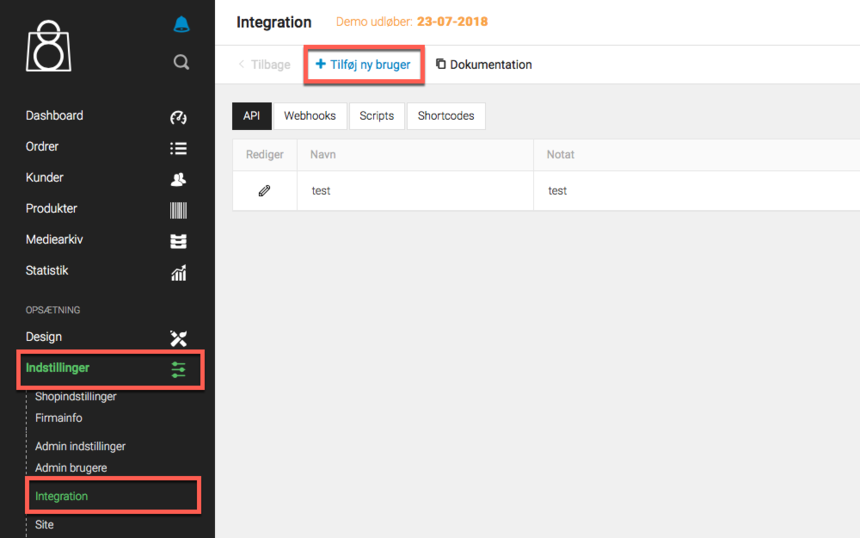Click the Mediearkiv archive icon

(x=178, y=241)
